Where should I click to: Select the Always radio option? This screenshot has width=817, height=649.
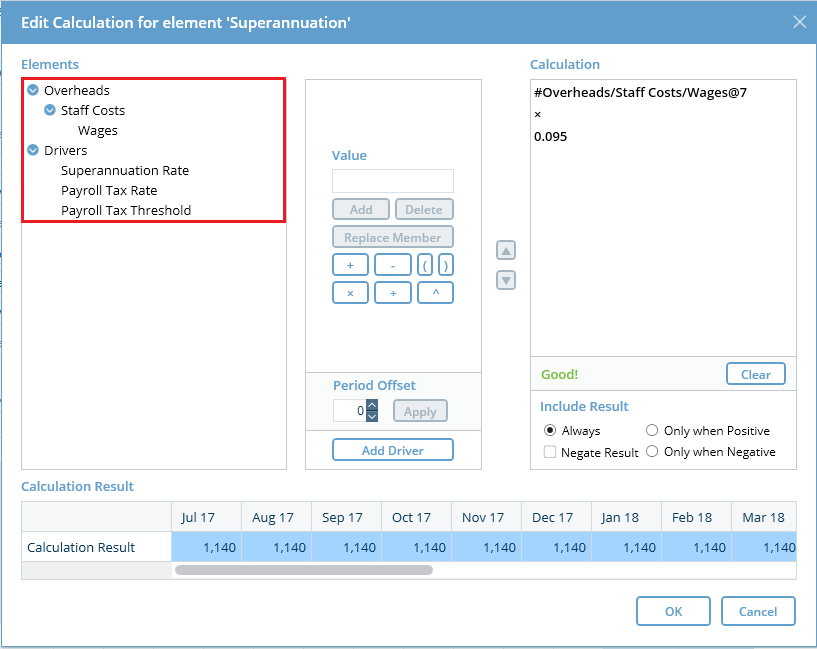tap(550, 431)
